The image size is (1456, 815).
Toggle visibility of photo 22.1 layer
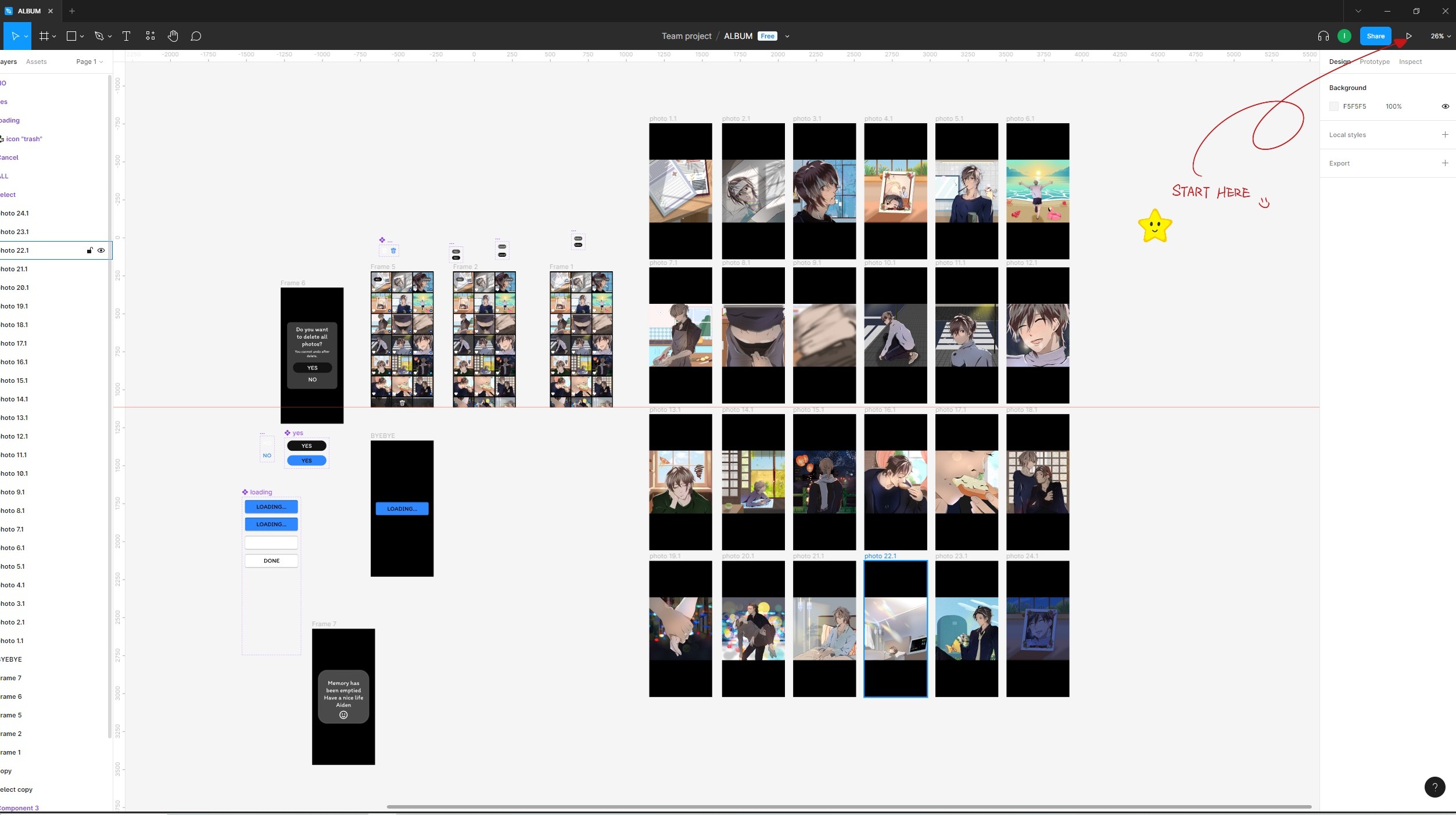coord(101,250)
